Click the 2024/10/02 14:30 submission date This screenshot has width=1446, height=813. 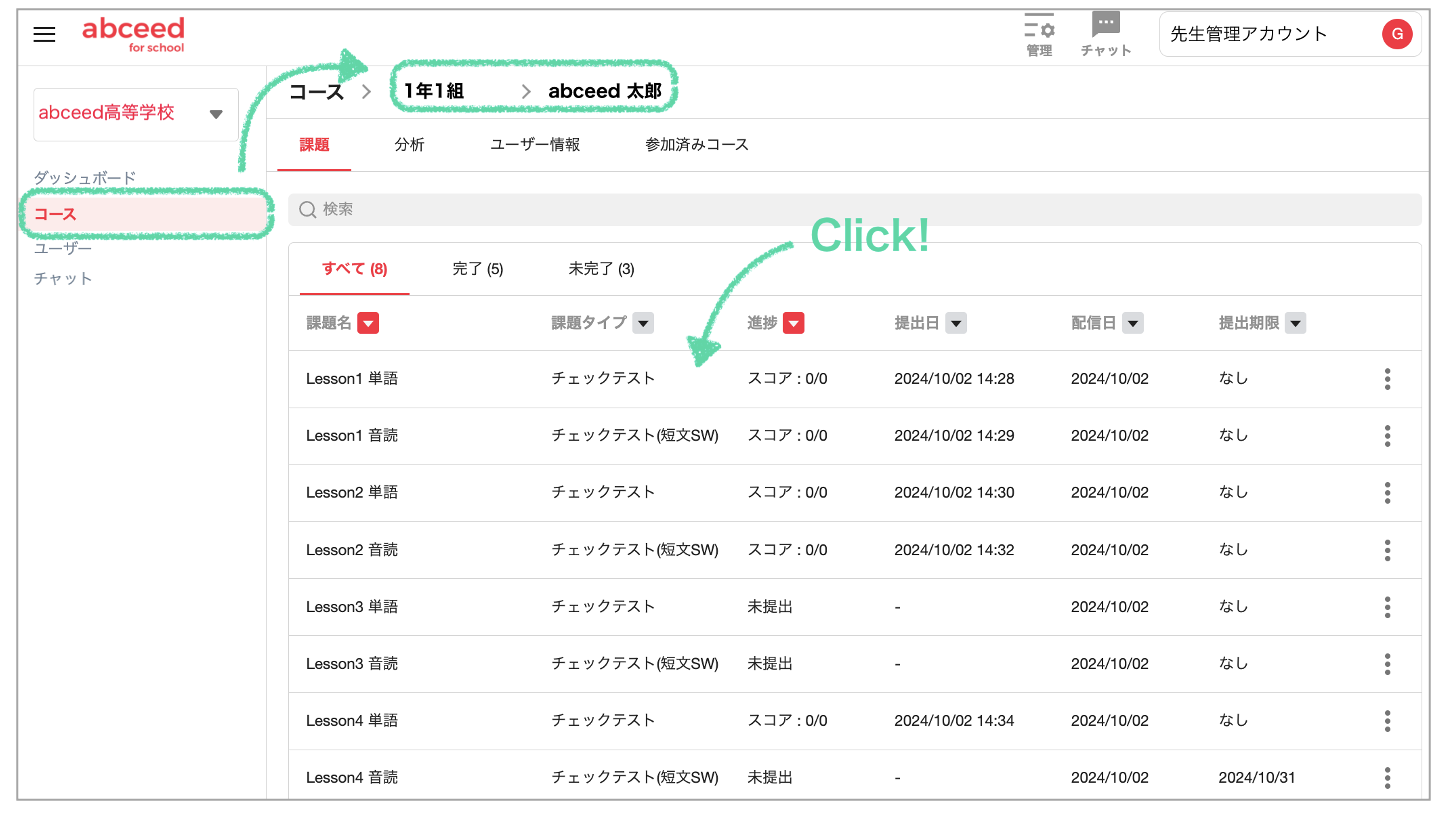tap(954, 493)
